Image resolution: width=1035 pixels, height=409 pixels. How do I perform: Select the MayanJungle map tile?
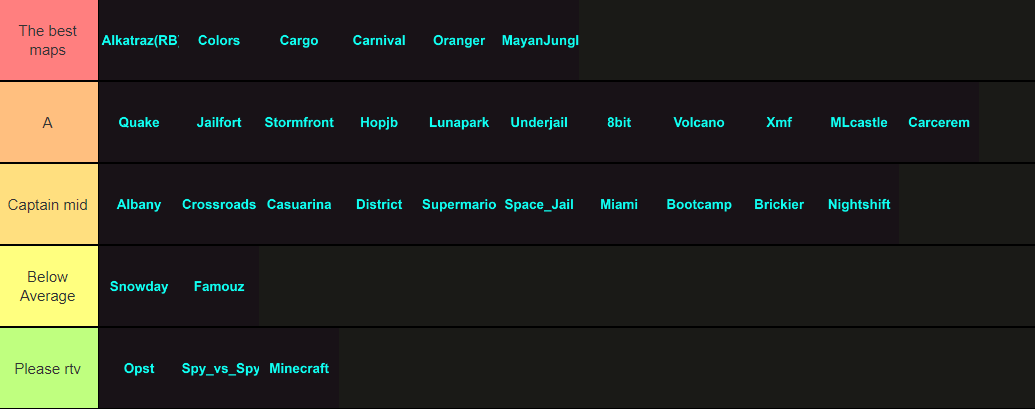(539, 41)
